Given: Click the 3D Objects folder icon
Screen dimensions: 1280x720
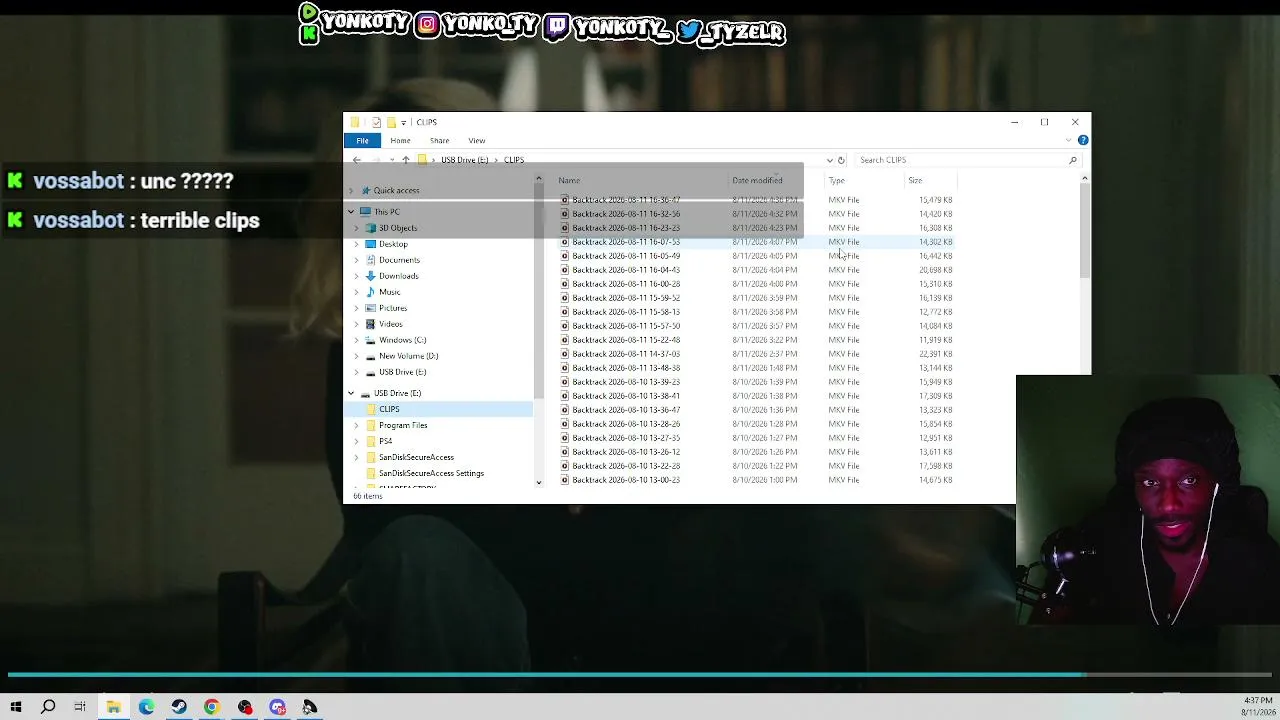Looking at the screenshot, I should click(371, 228).
